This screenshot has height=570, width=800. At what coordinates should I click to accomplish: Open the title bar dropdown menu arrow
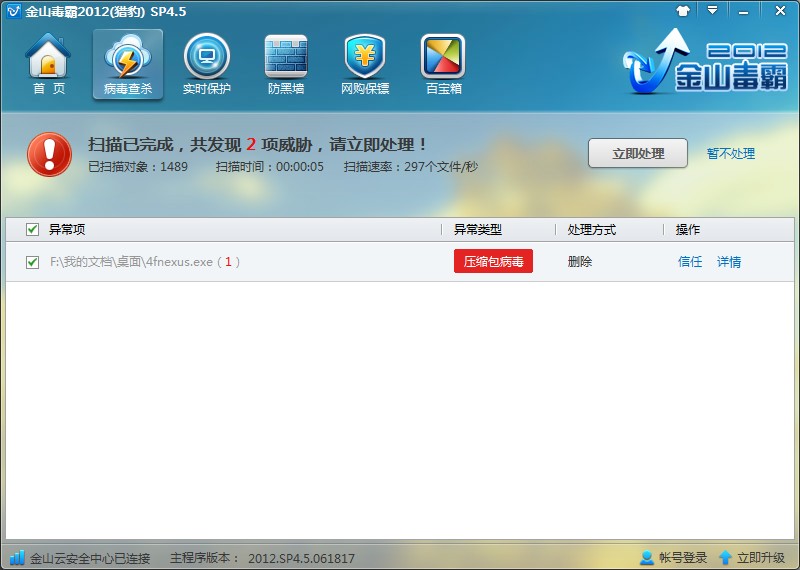point(712,10)
